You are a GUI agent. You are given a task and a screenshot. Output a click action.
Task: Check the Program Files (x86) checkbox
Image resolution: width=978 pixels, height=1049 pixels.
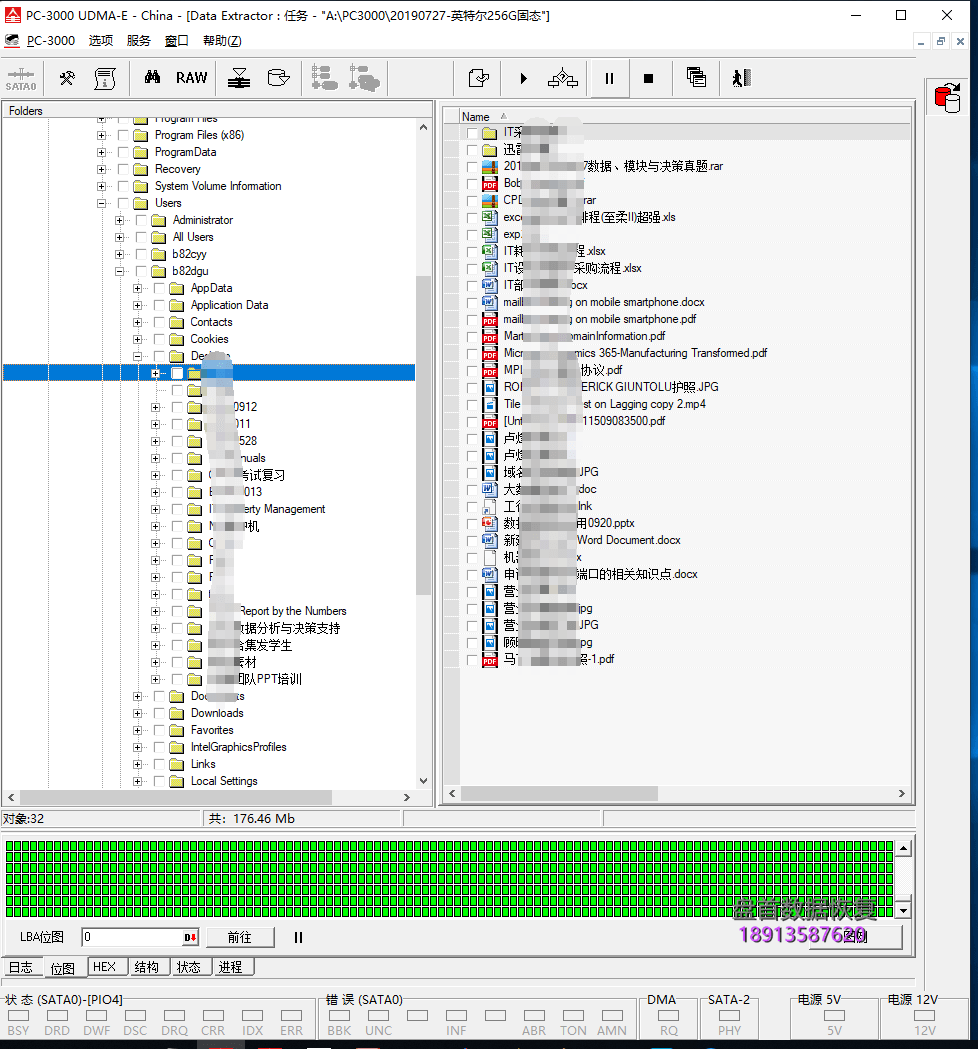123,135
